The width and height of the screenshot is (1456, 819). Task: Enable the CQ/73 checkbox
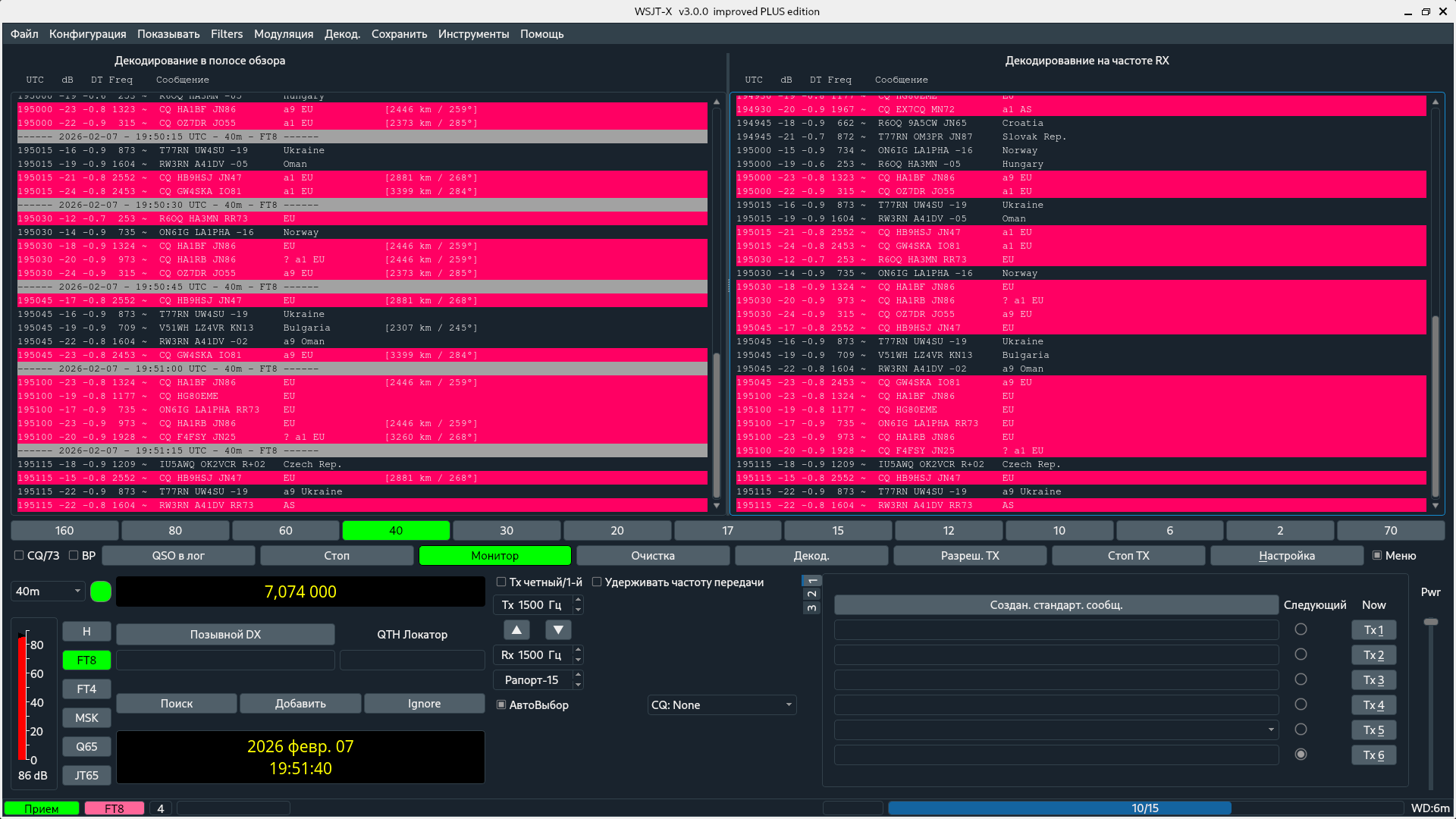[19, 556]
